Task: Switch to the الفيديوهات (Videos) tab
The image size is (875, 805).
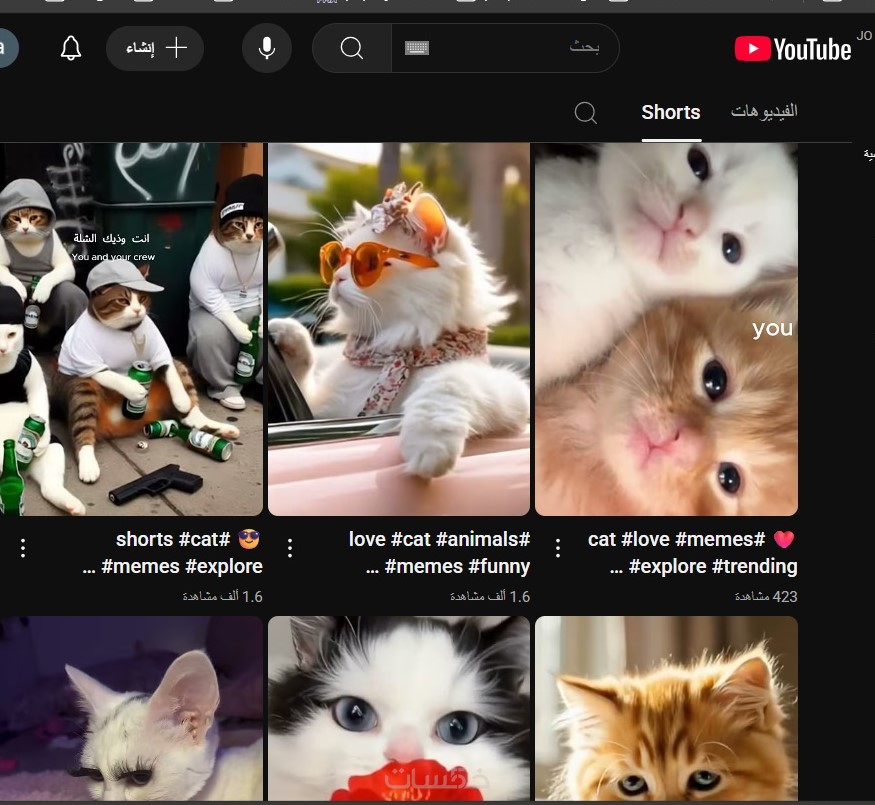Action: coord(764,112)
